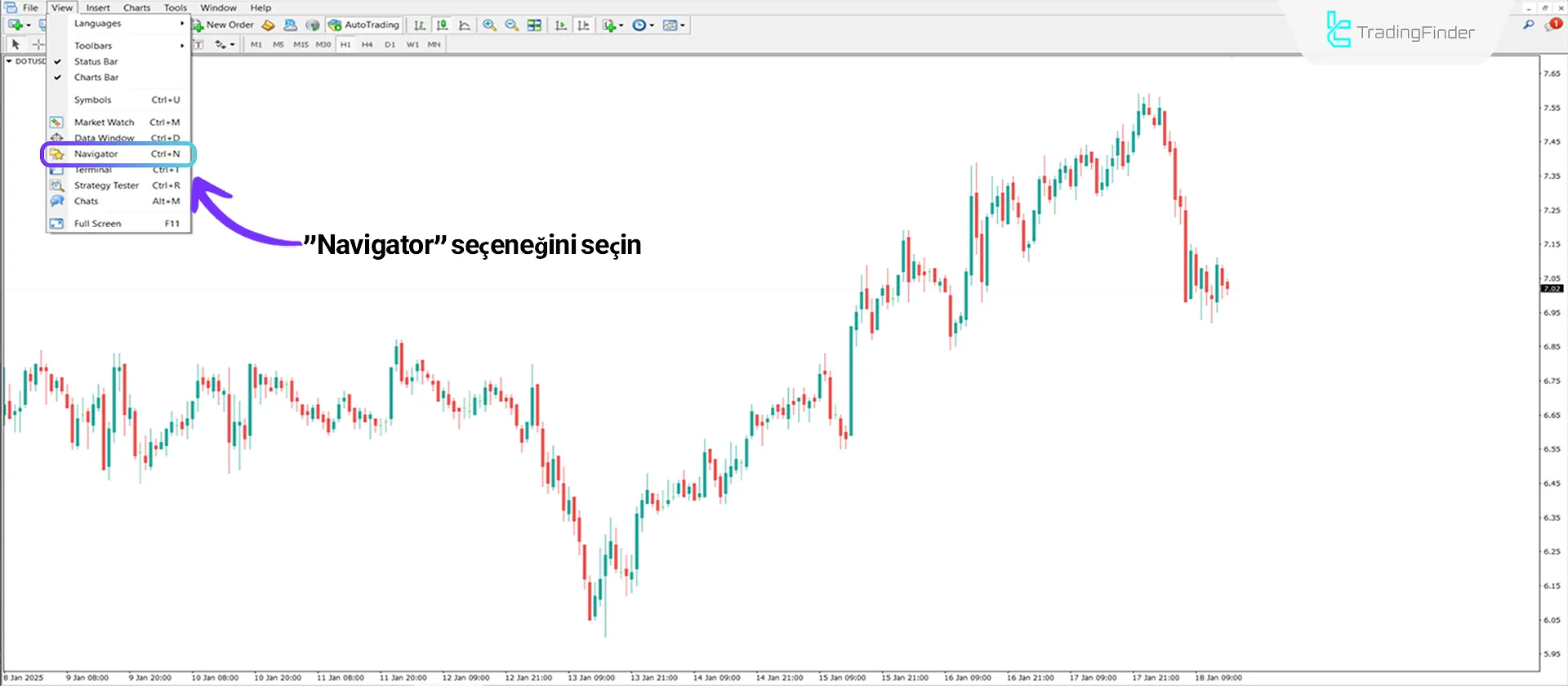Viewport: 1568px width, 686px height.
Task: Zoom out on the chart
Action: 511,25
